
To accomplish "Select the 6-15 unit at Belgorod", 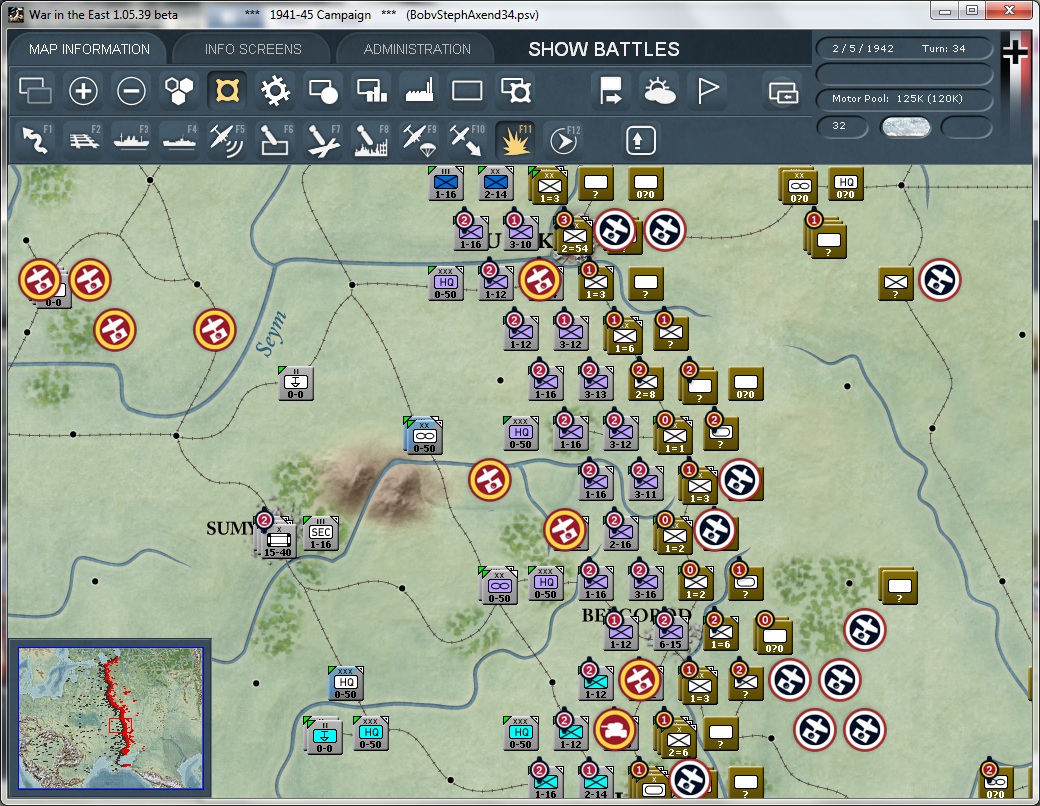I will pos(670,632).
